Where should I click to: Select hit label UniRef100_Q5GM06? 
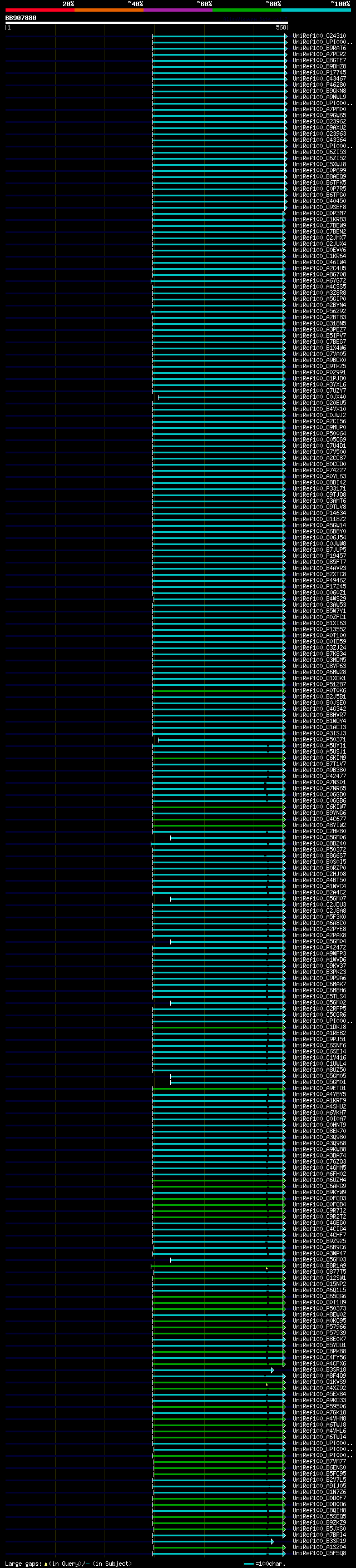point(319,837)
